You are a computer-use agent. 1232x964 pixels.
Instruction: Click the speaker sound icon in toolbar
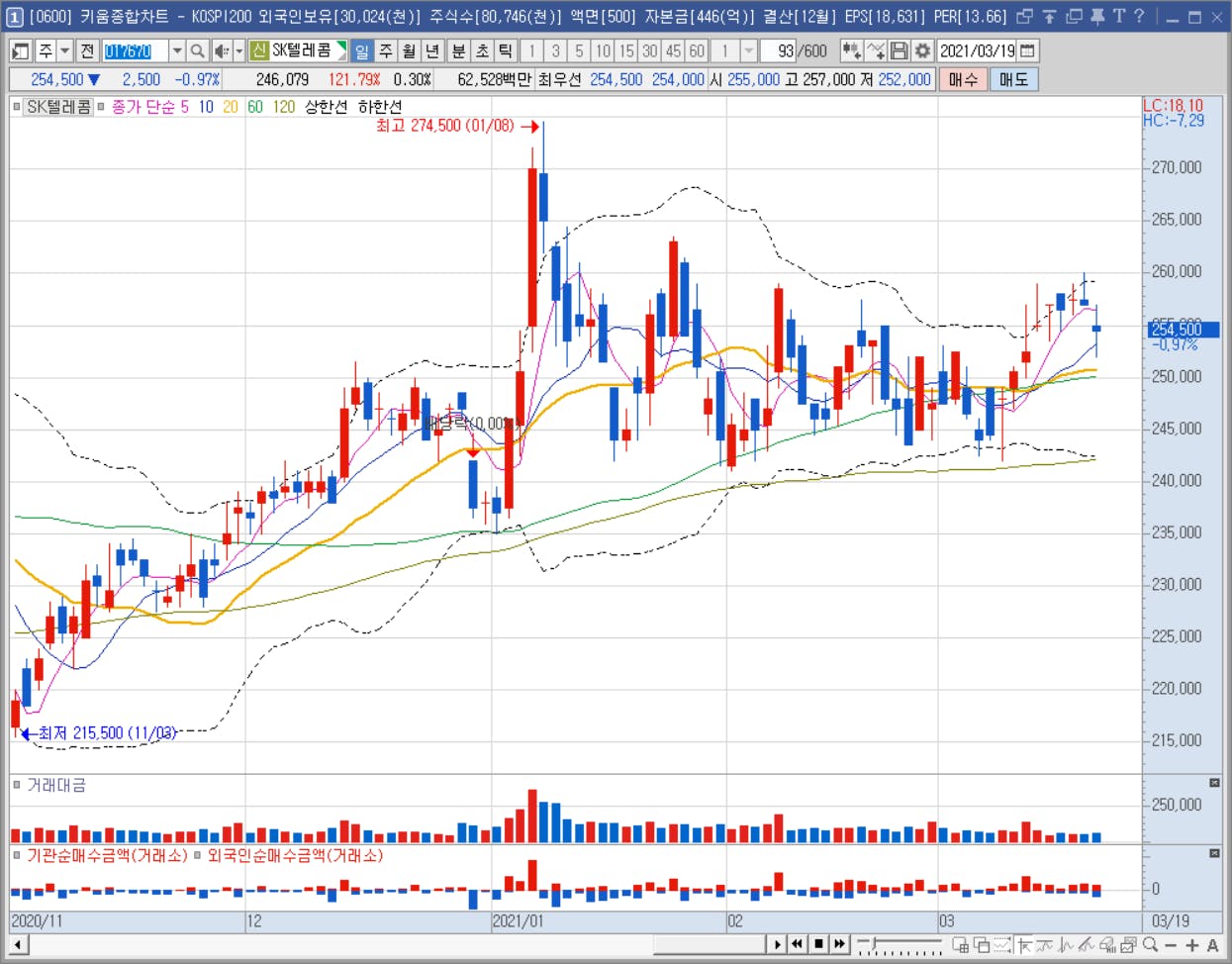(x=222, y=51)
